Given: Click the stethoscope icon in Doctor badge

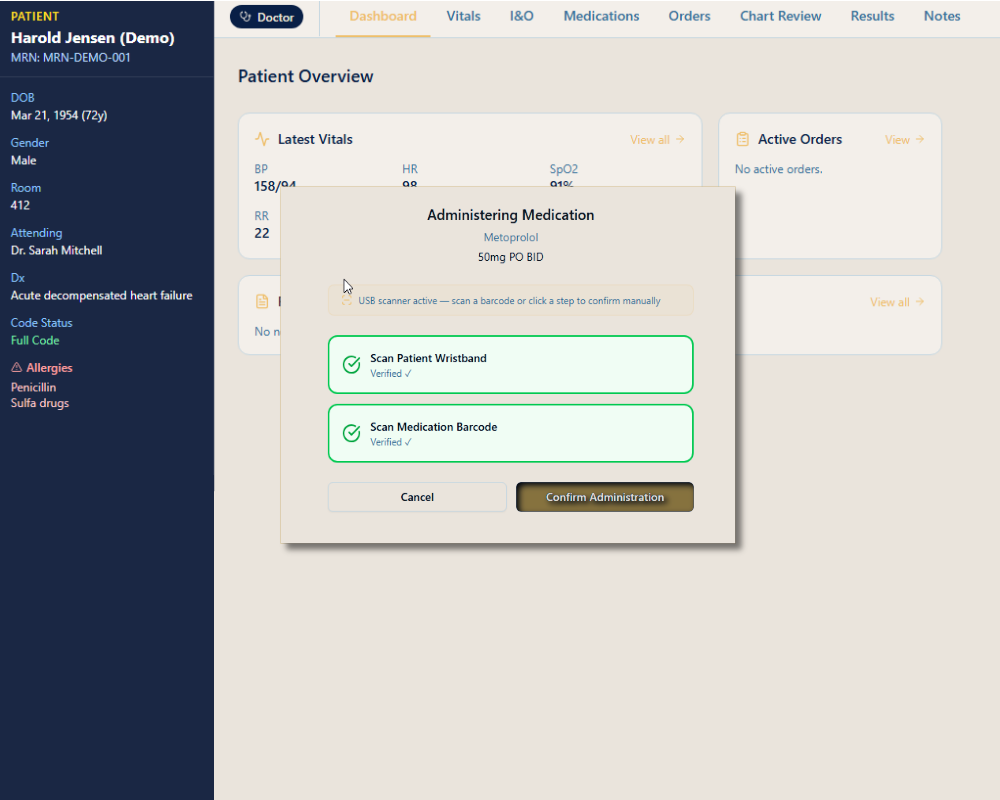Looking at the screenshot, I should click(246, 17).
